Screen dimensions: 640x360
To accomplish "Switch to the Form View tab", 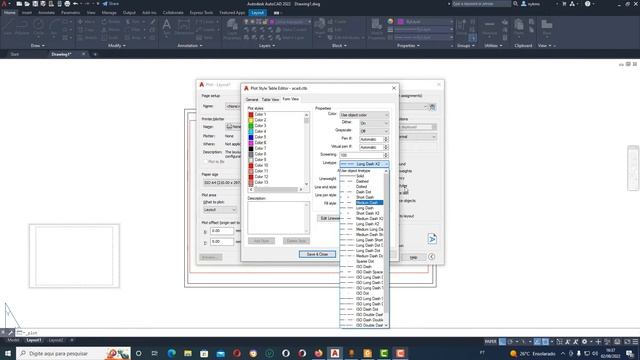I will (x=291, y=99).
